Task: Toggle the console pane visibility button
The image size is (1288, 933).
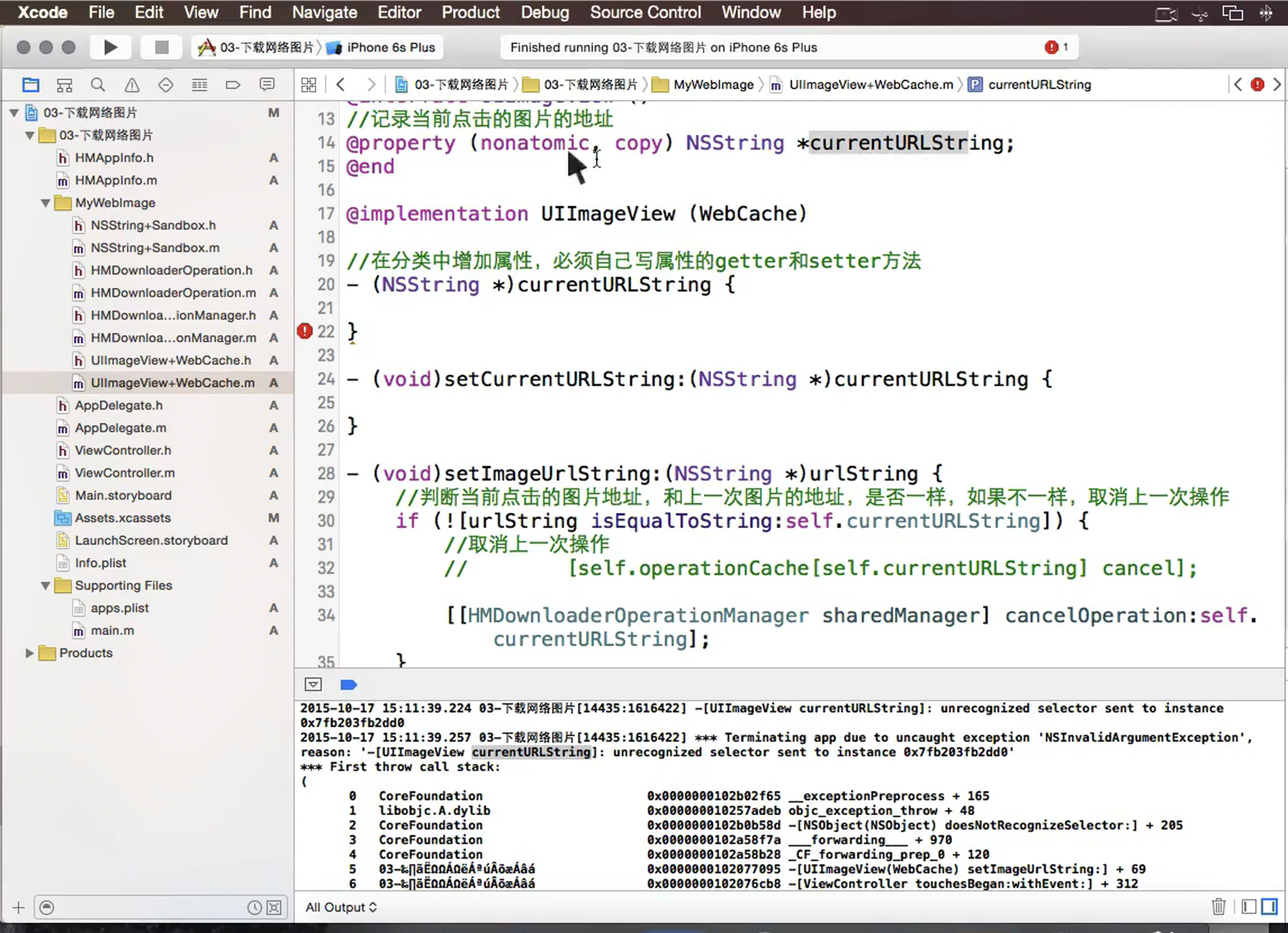Action: pos(1269,907)
